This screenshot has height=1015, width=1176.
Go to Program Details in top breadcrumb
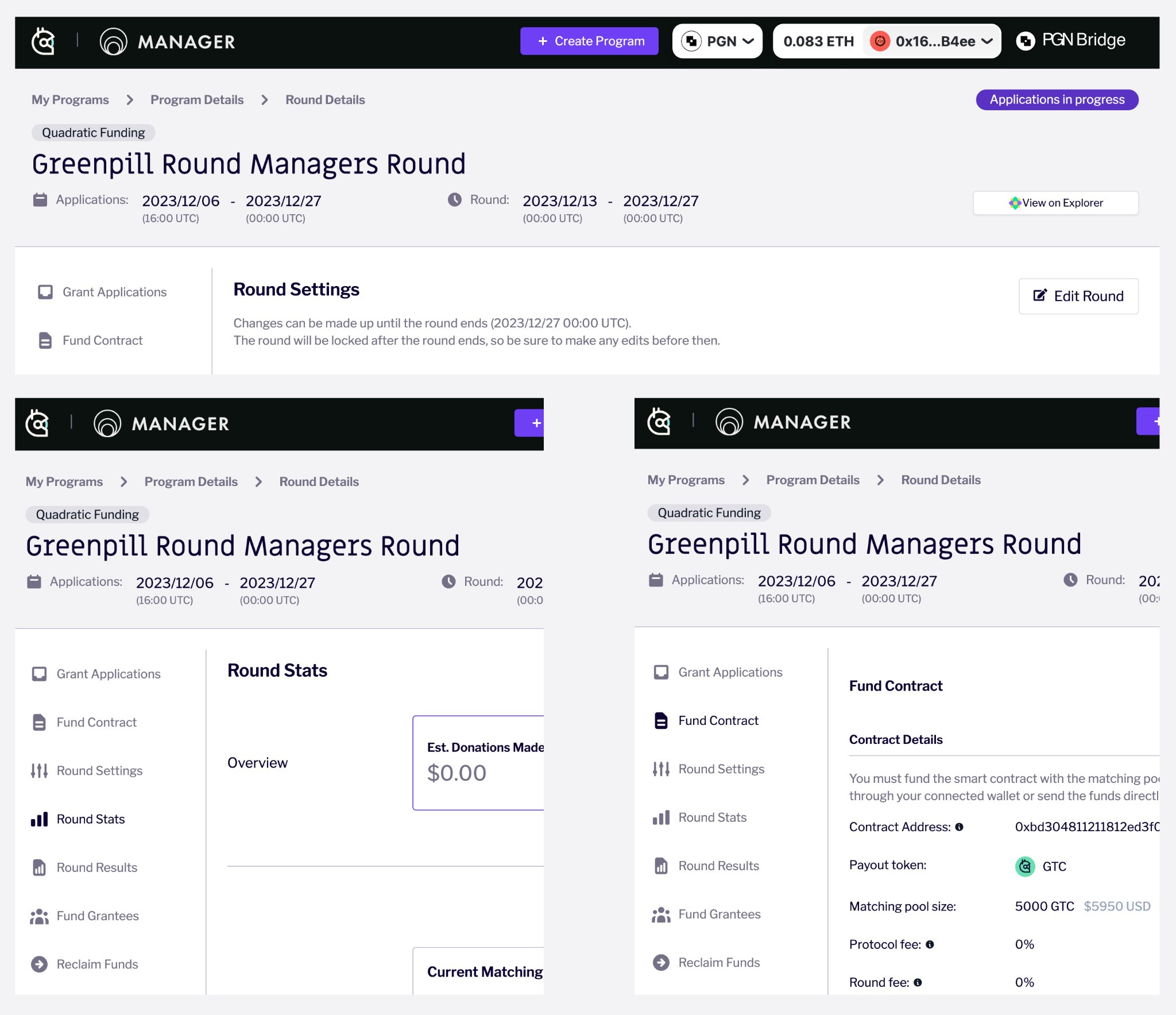click(x=197, y=100)
